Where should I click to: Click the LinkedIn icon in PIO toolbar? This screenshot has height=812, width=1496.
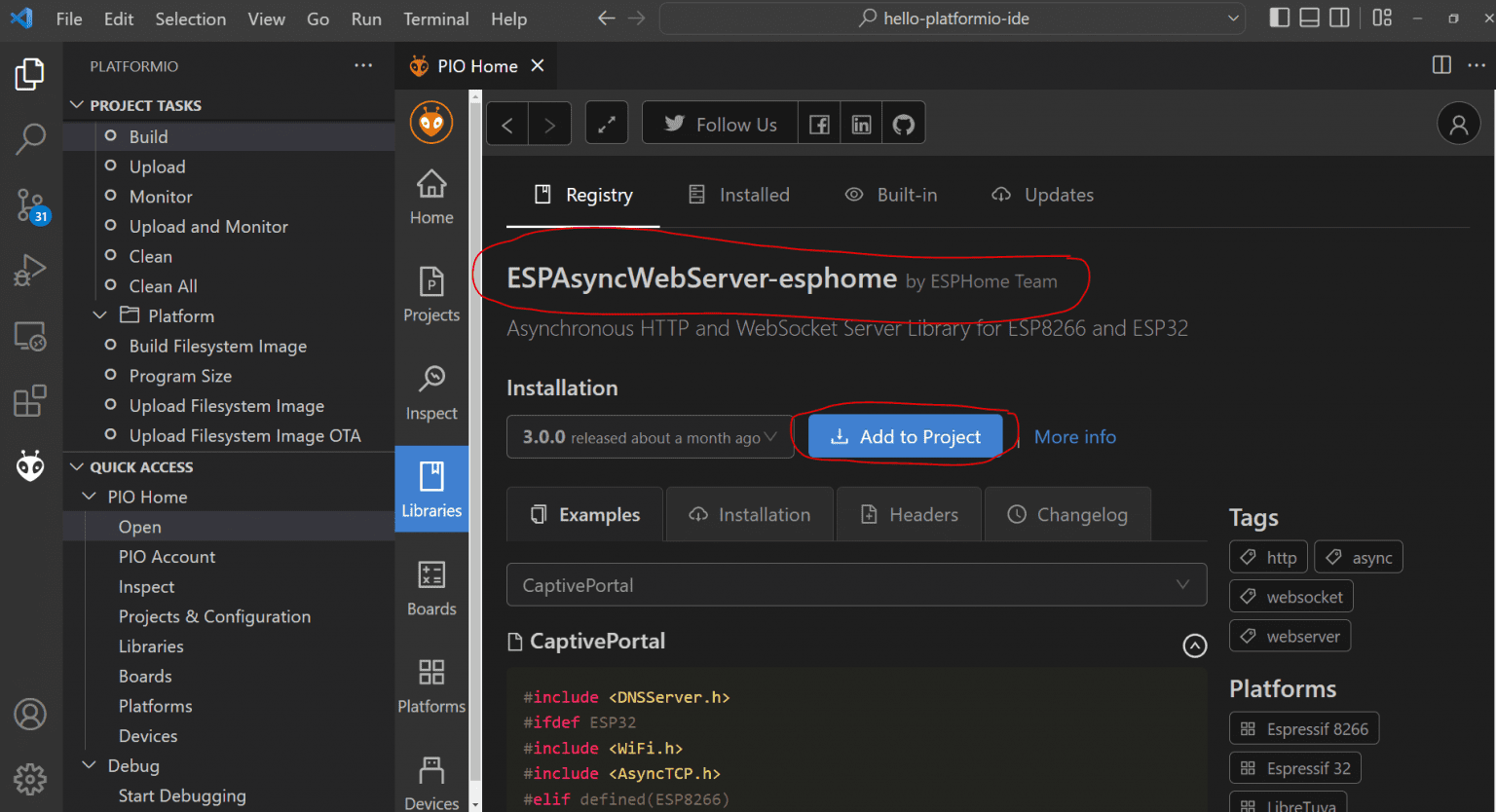(x=861, y=124)
